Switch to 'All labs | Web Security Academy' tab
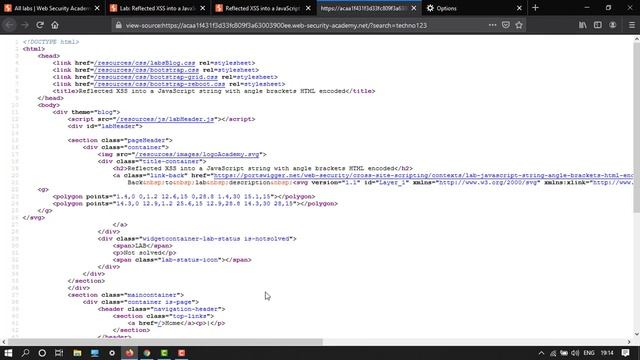The image size is (640, 360). [x=52, y=8]
